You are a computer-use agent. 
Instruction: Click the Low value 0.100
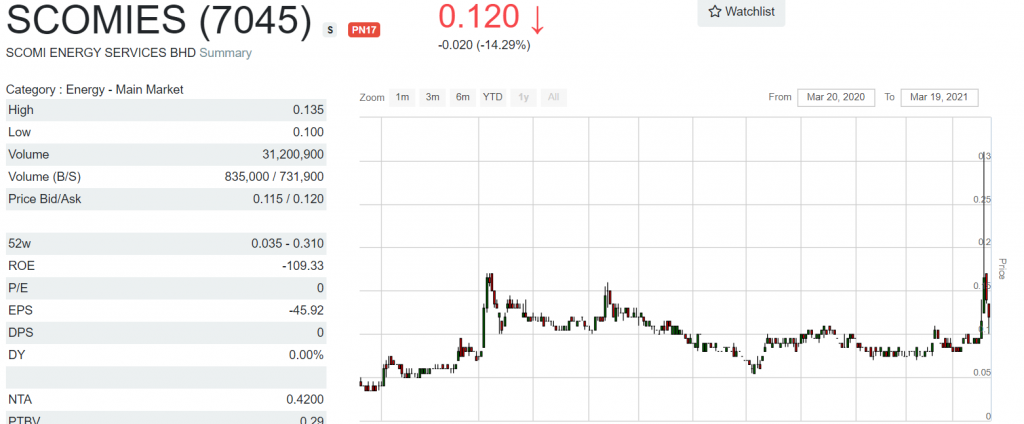308,132
